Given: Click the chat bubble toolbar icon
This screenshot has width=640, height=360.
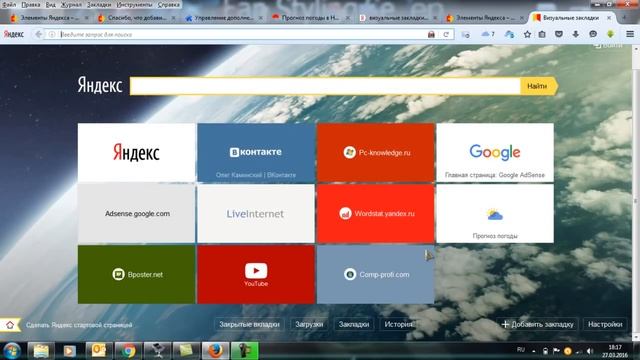Looking at the screenshot, I should tap(593, 34).
